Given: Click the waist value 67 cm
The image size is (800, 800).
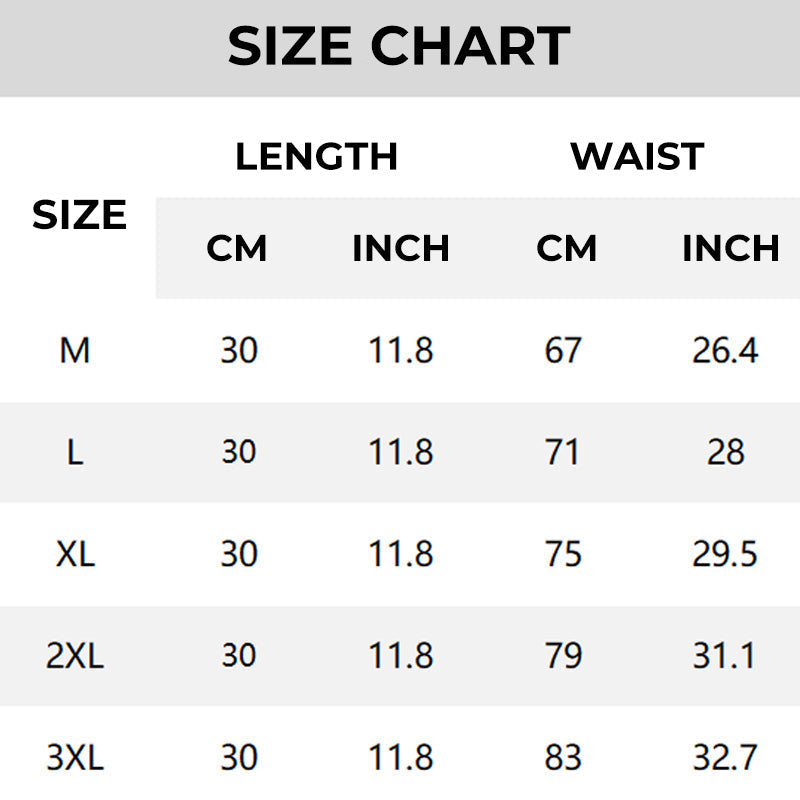Looking at the screenshot, I should tap(563, 350).
